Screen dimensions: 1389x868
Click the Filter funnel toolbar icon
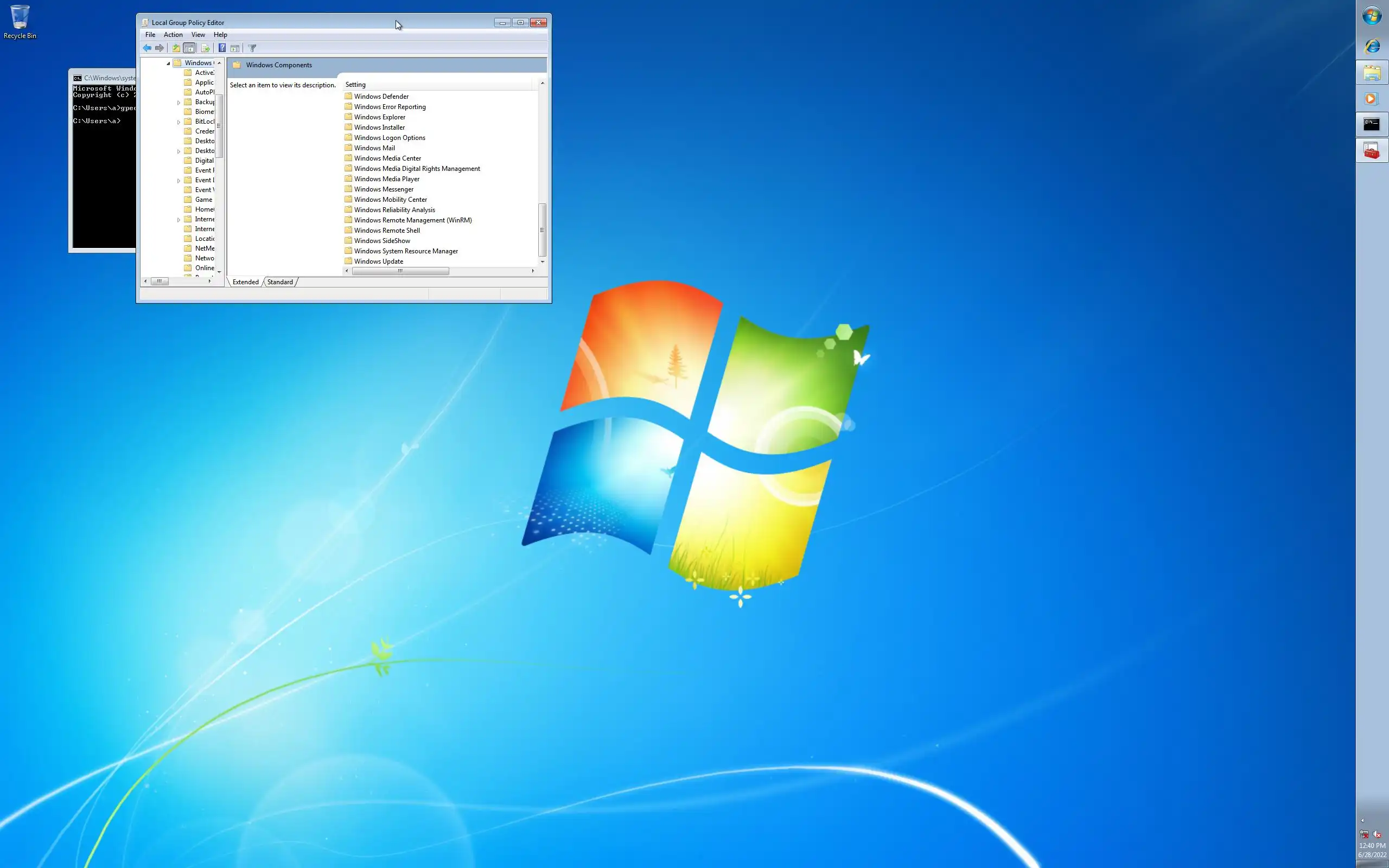252,48
